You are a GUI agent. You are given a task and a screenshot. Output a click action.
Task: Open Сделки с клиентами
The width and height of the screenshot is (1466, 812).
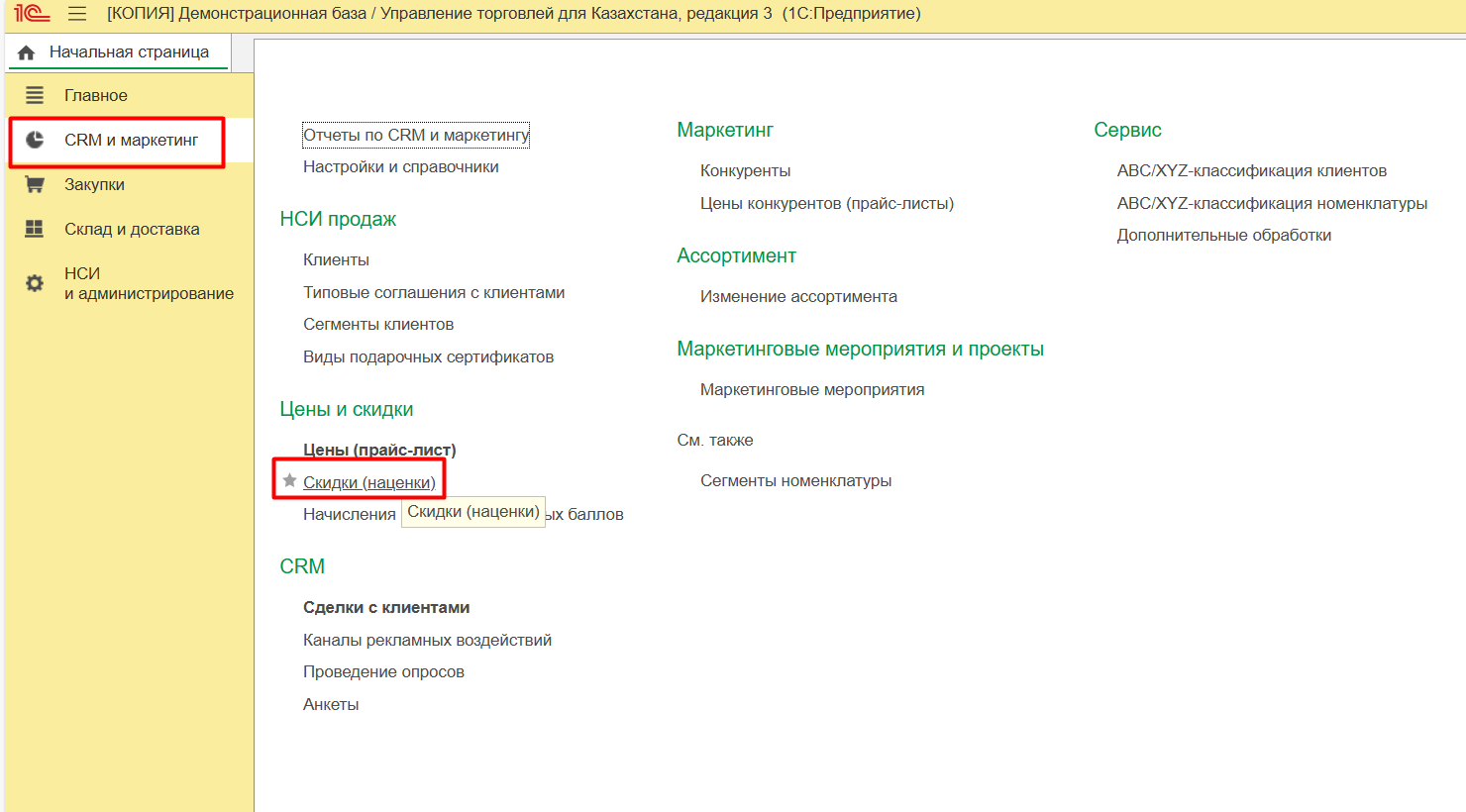[386, 607]
